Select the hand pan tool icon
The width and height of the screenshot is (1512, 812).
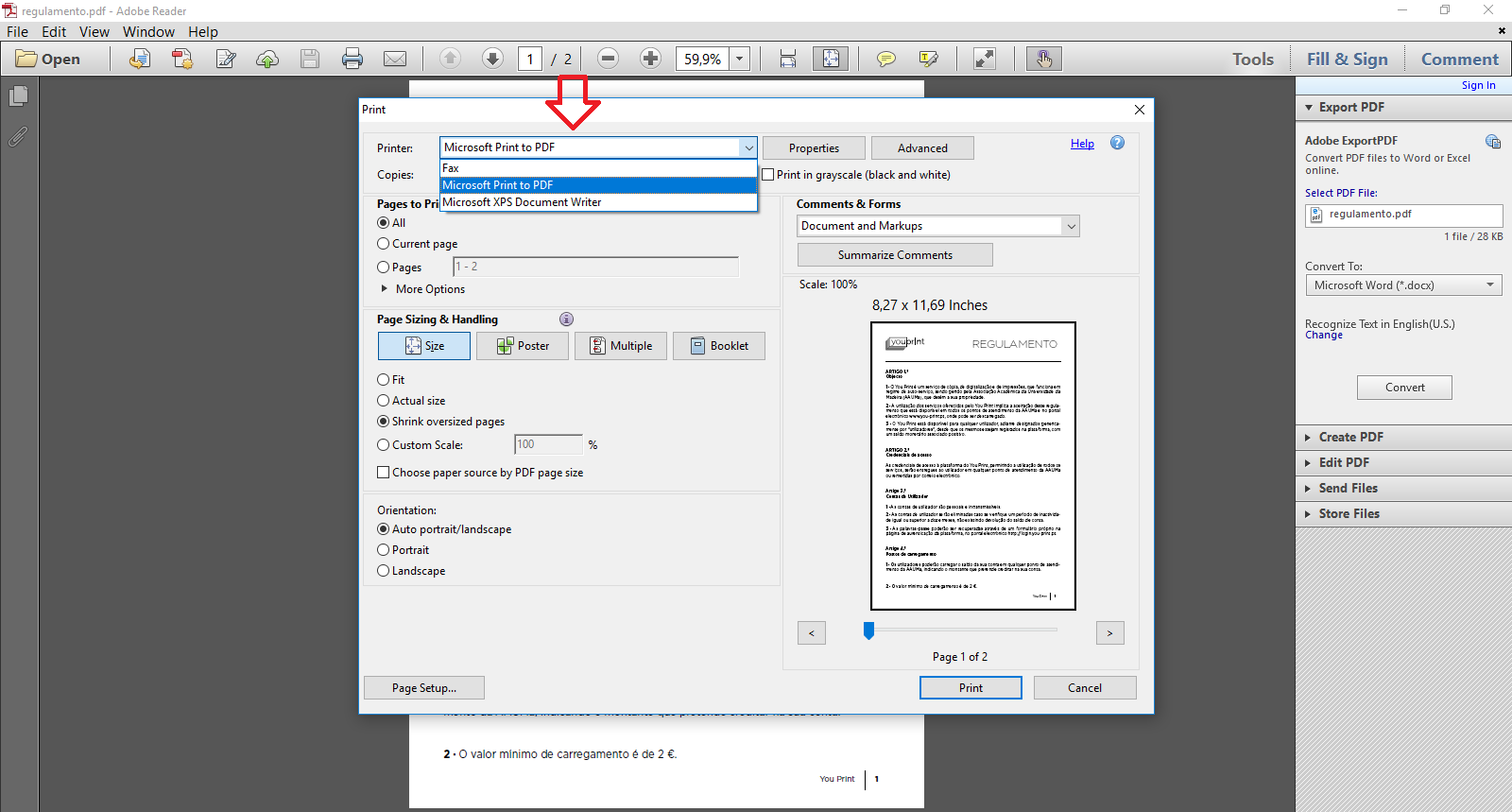tap(1043, 59)
